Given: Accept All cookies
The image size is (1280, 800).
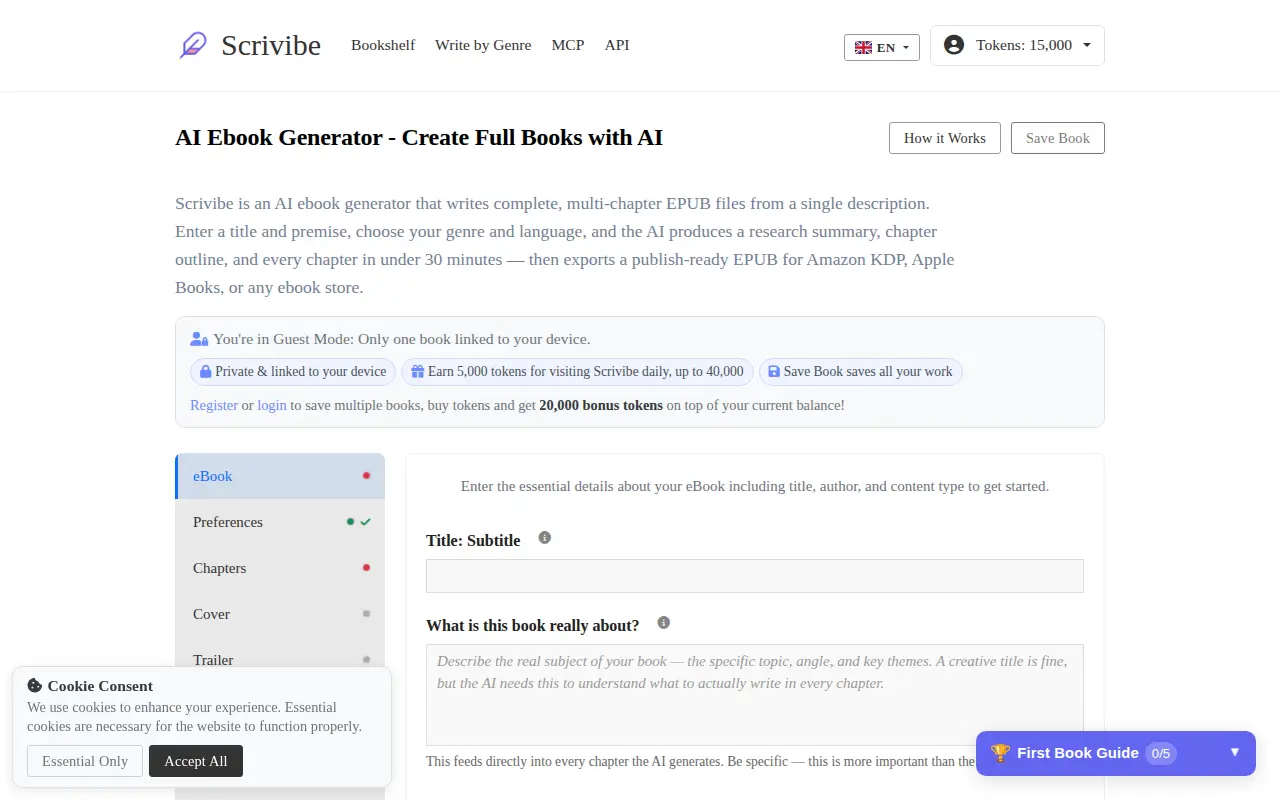Looking at the screenshot, I should coord(196,761).
